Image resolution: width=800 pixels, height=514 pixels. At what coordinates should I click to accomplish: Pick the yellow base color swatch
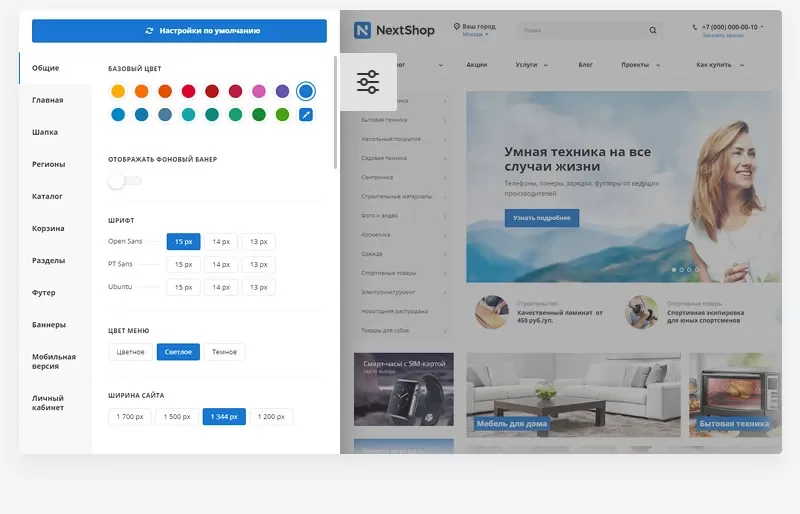(118, 91)
